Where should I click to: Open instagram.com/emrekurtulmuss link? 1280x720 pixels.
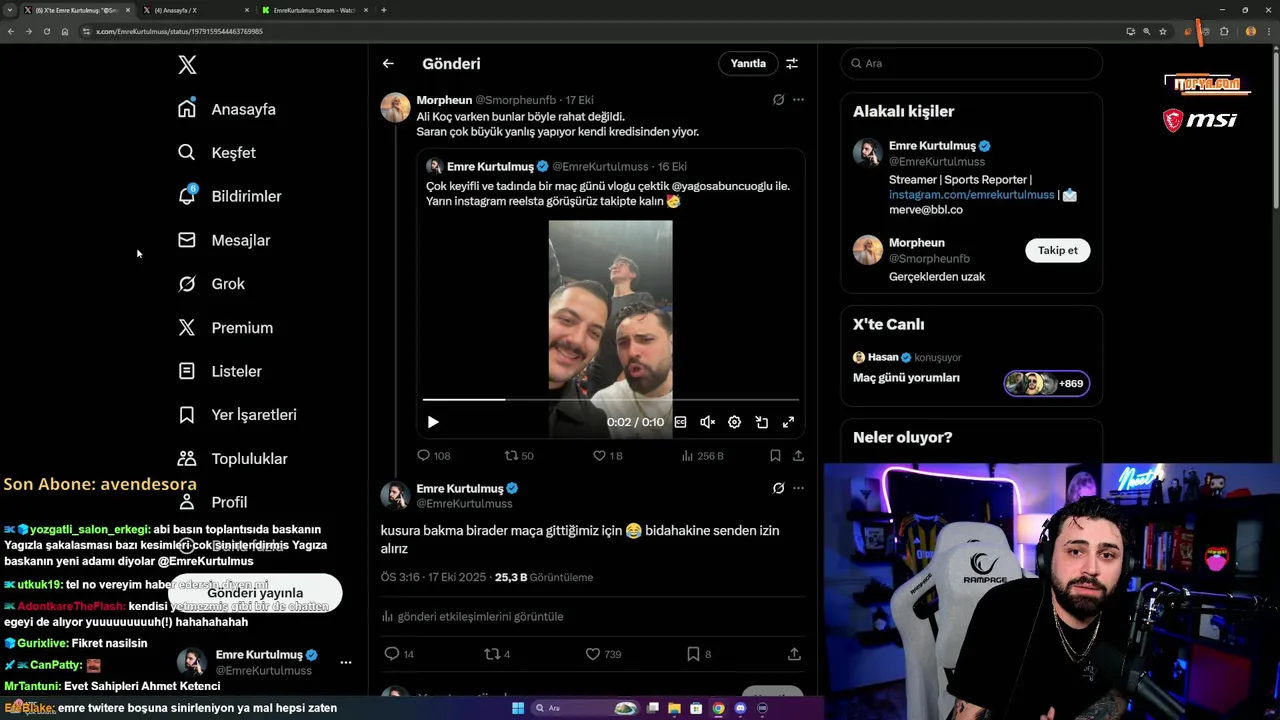tap(971, 195)
